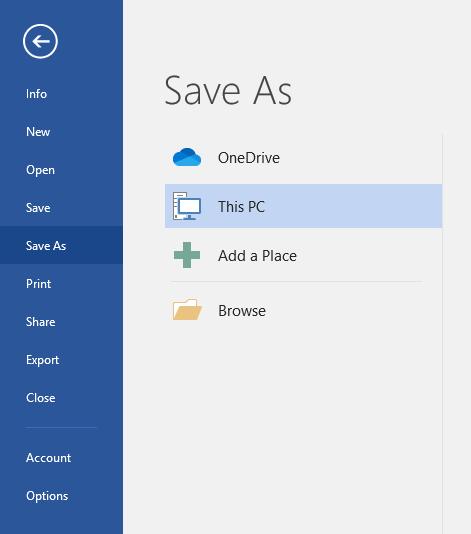Click the Browse folder icon
Image resolution: width=471 pixels, height=534 pixels.
point(187,310)
